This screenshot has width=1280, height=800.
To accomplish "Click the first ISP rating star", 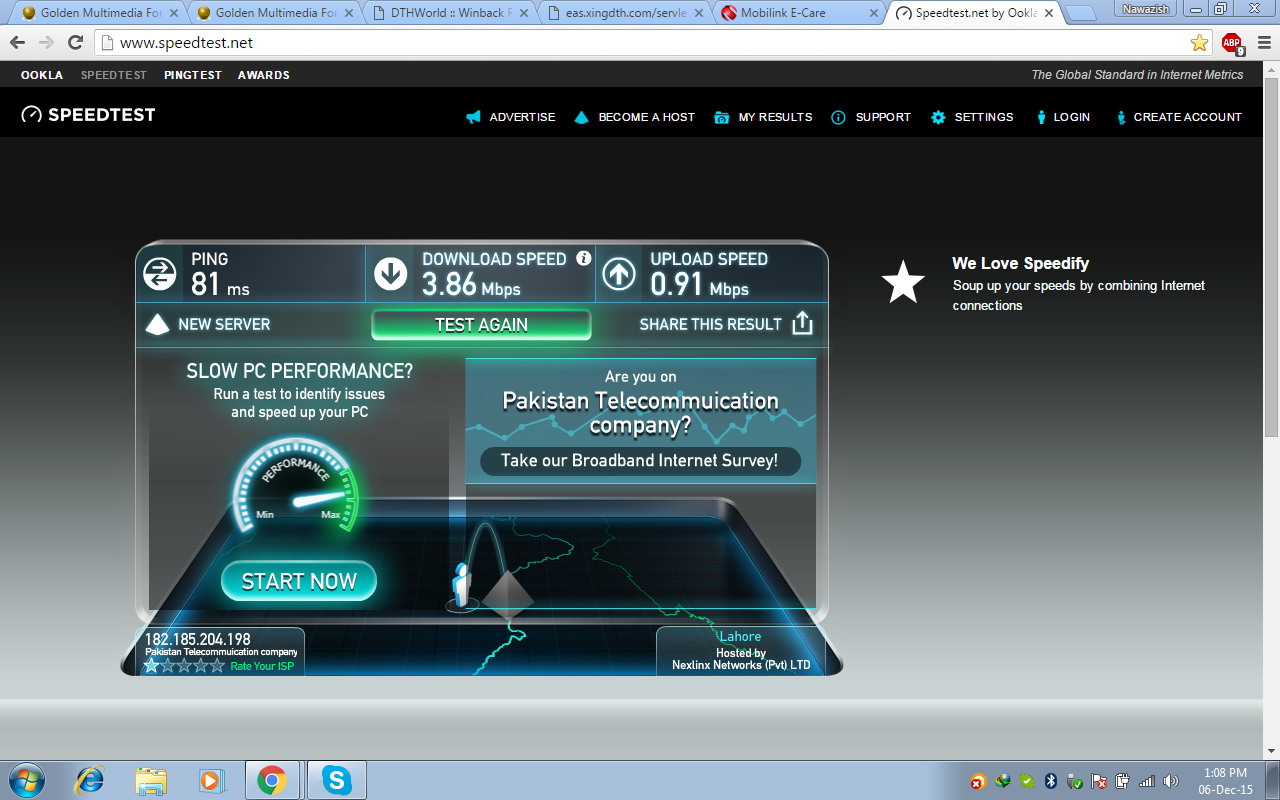I will (152, 666).
